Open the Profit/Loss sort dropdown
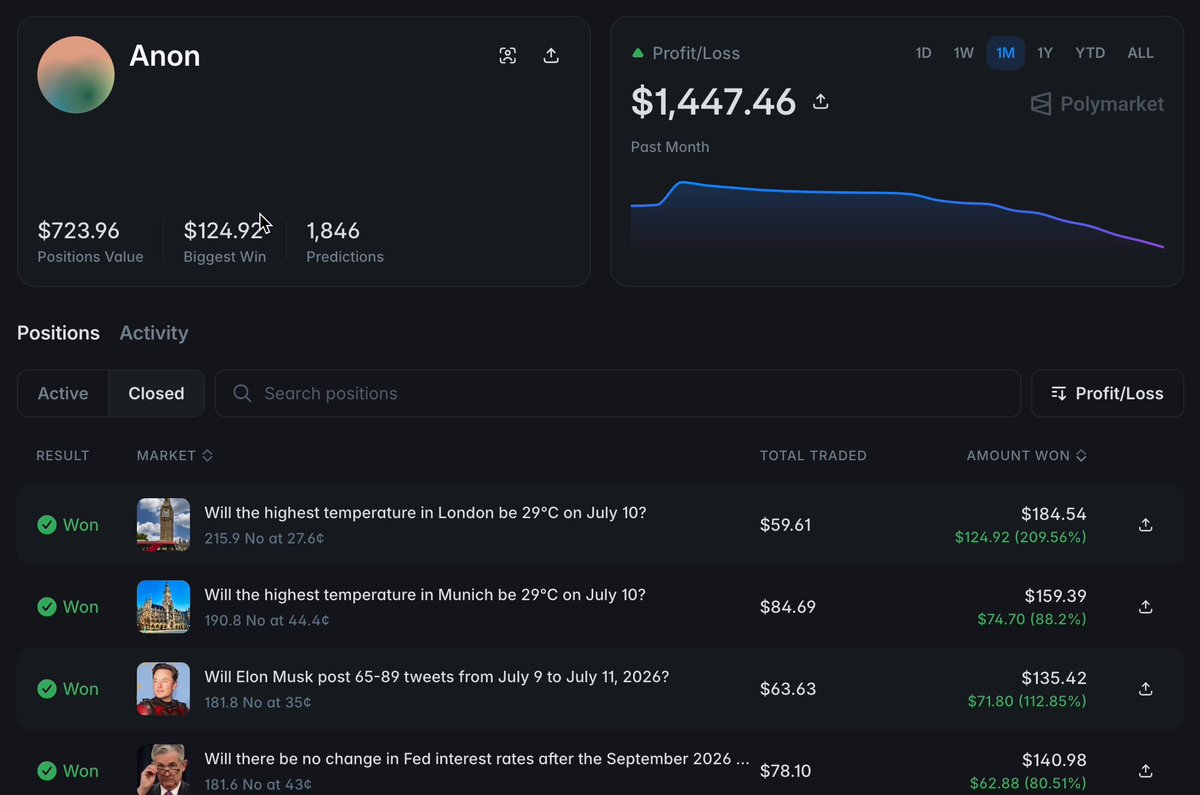This screenshot has height=795, width=1200. [x=1107, y=393]
